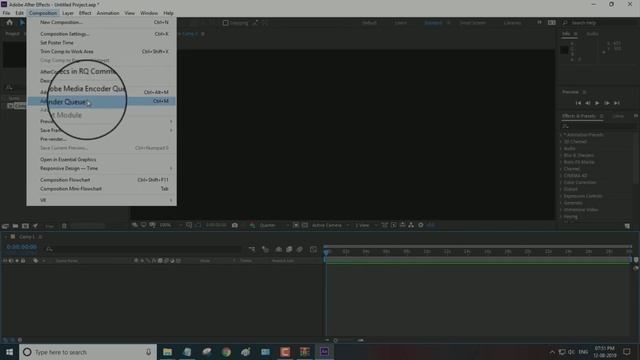Image resolution: width=640 pixels, height=360 pixels.
Task: Toggle the Snapping checkbox
Action: (x=225, y=23)
